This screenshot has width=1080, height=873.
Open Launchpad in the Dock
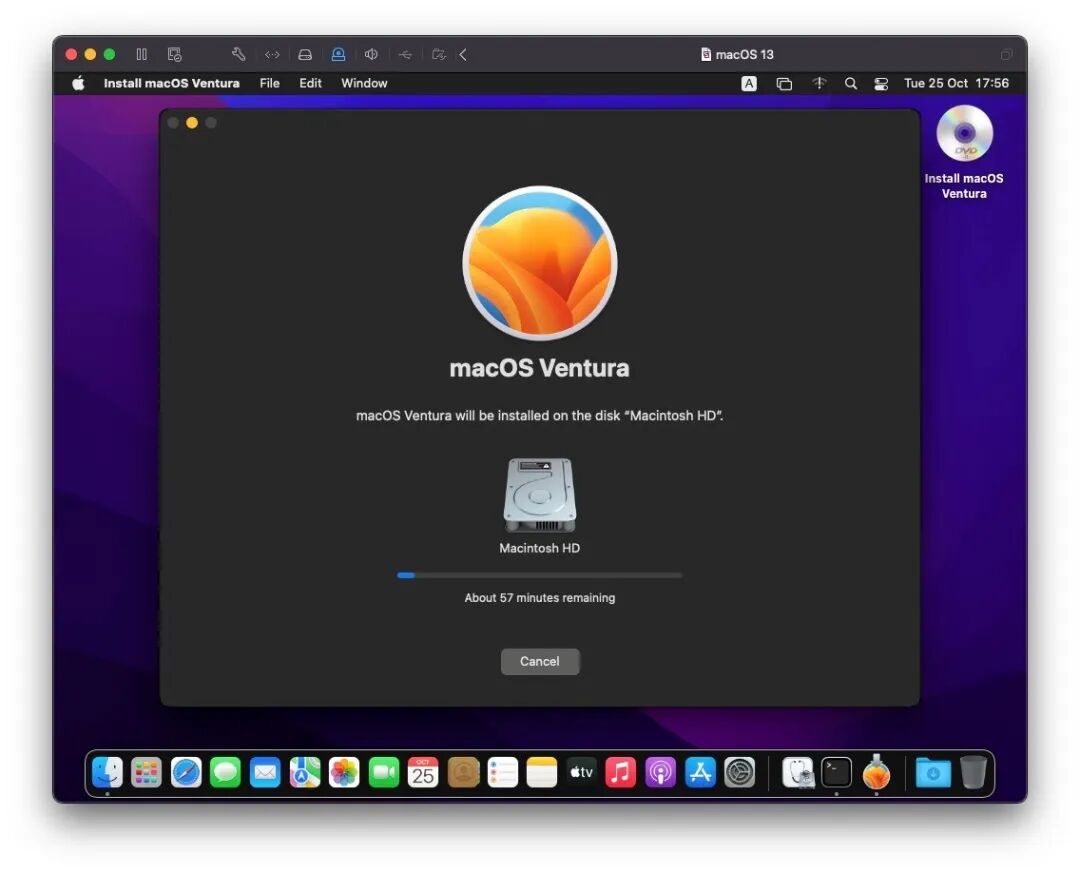click(147, 772)
